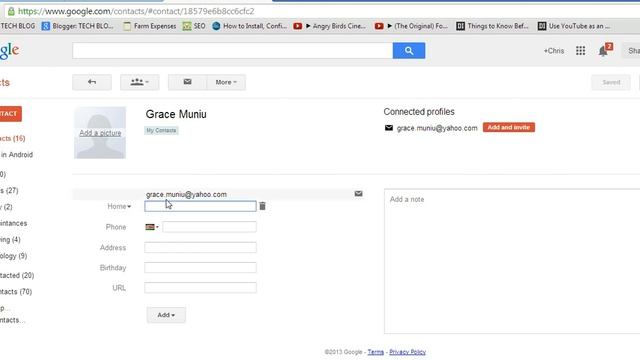640x360 pixels.
Task: Click the My Contacts label tag
Action: (x=161, y=130)
